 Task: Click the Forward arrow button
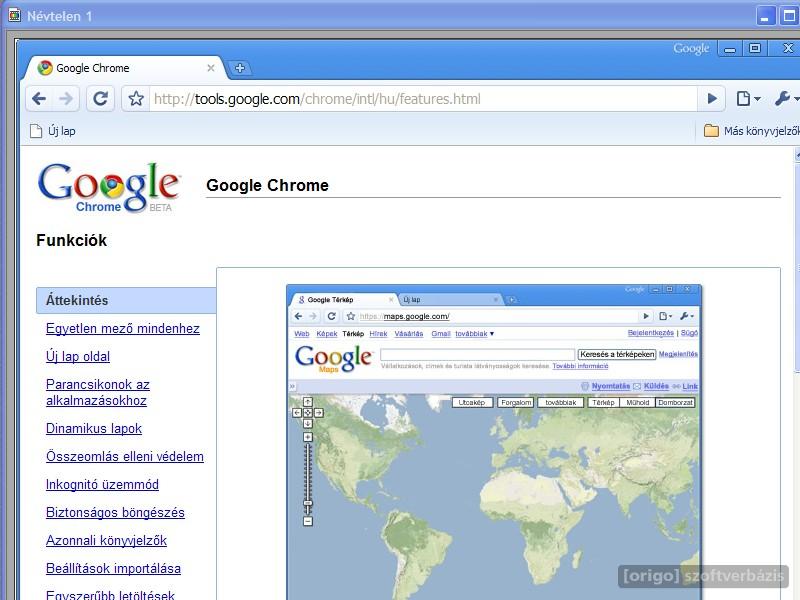(x=66, y=98)
